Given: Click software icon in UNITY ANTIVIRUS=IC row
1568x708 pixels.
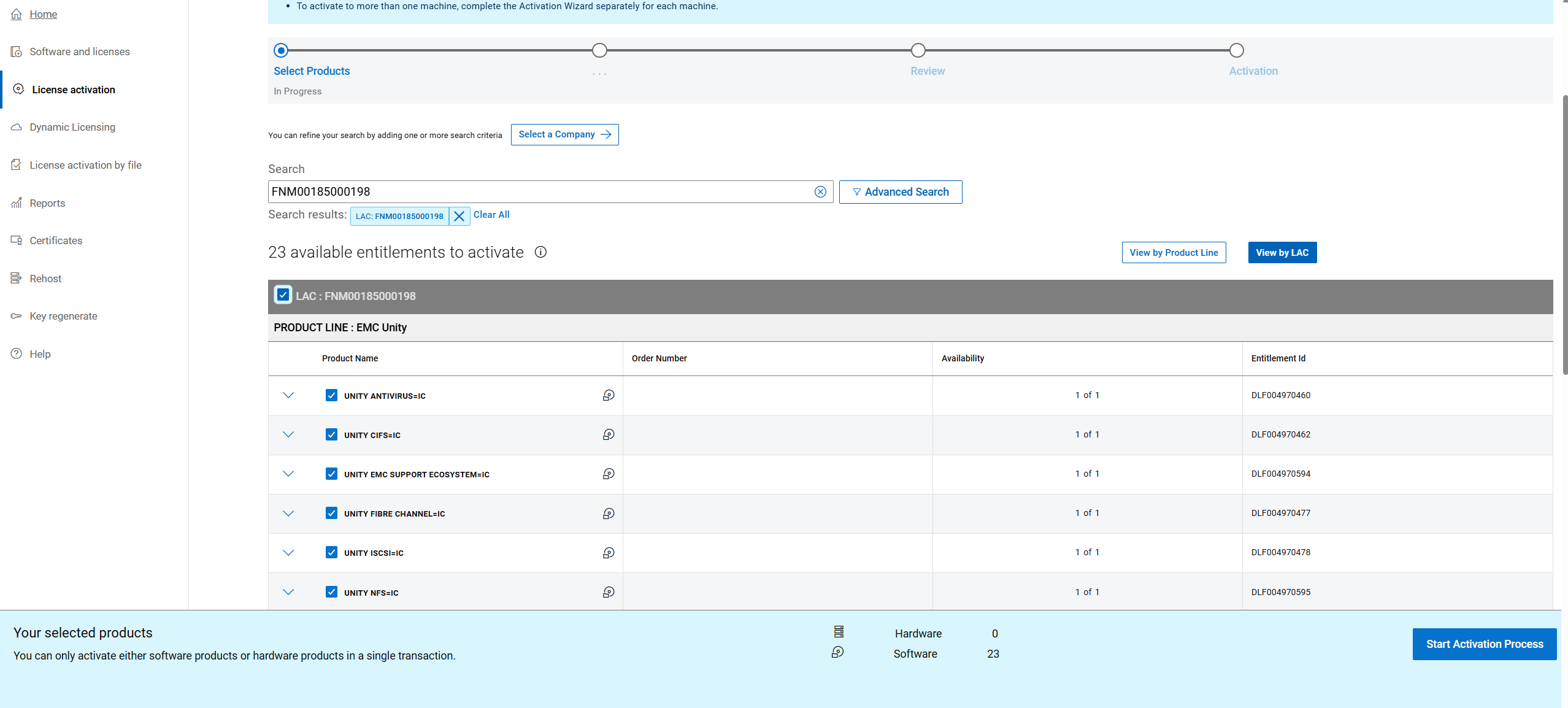Looking at the screenshot, I should [x=608, y=396].
